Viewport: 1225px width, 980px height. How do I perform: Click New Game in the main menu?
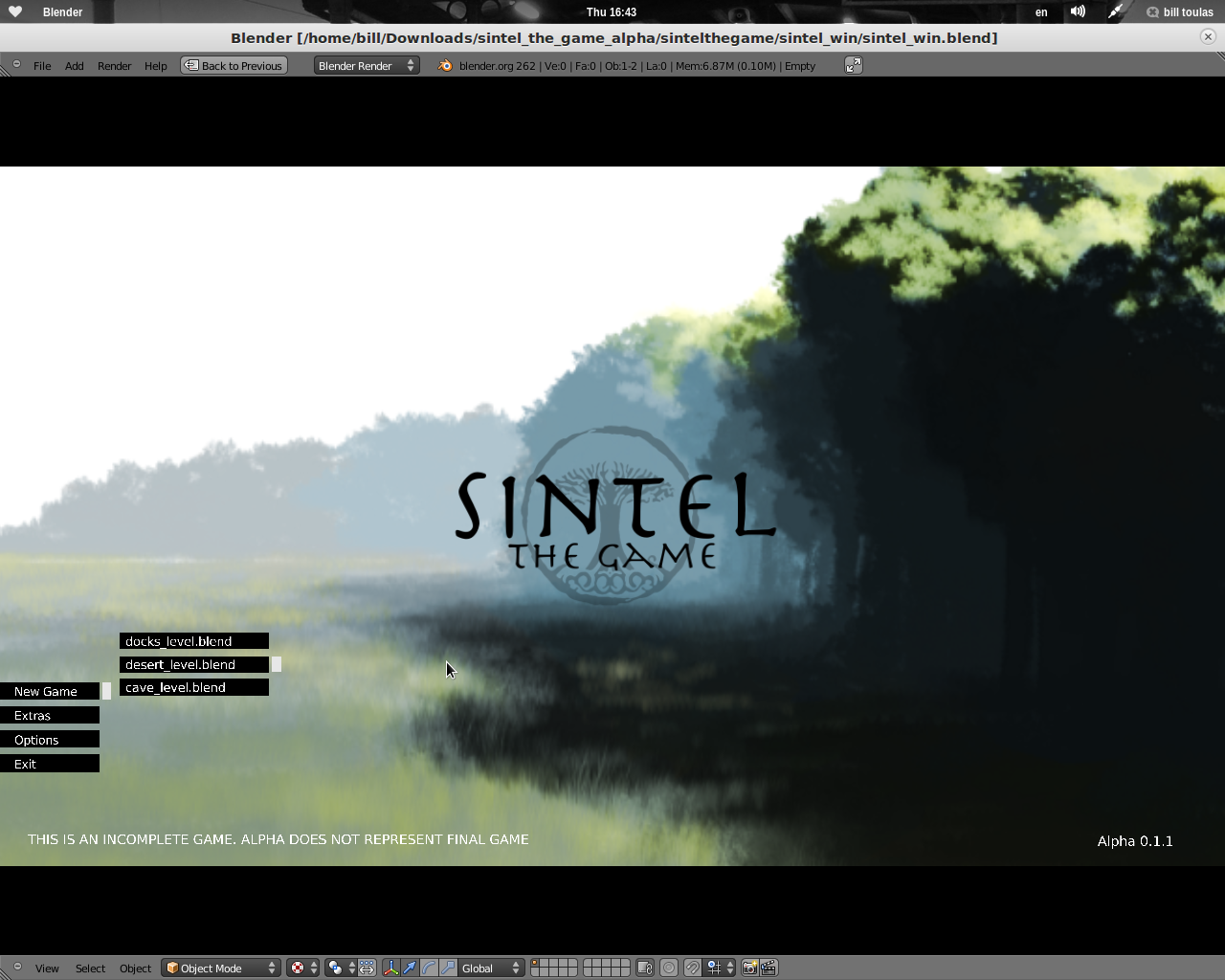50,691
